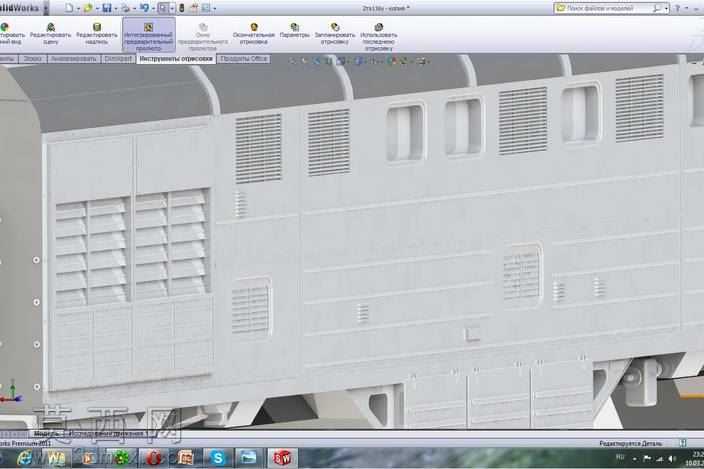
Task: Open render Параметры
Action: point(295,31)
